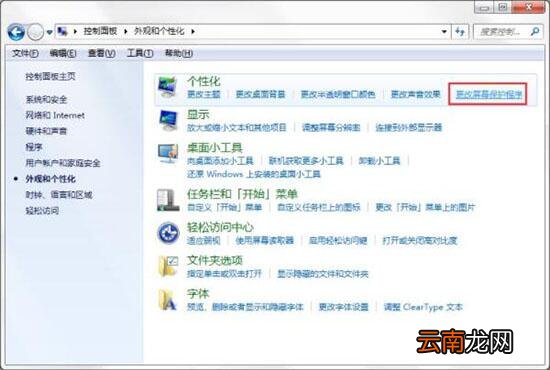This screenshot has height=370, width=550.
Task: Click 更改字体设置 link
Action: coord(343,307)
